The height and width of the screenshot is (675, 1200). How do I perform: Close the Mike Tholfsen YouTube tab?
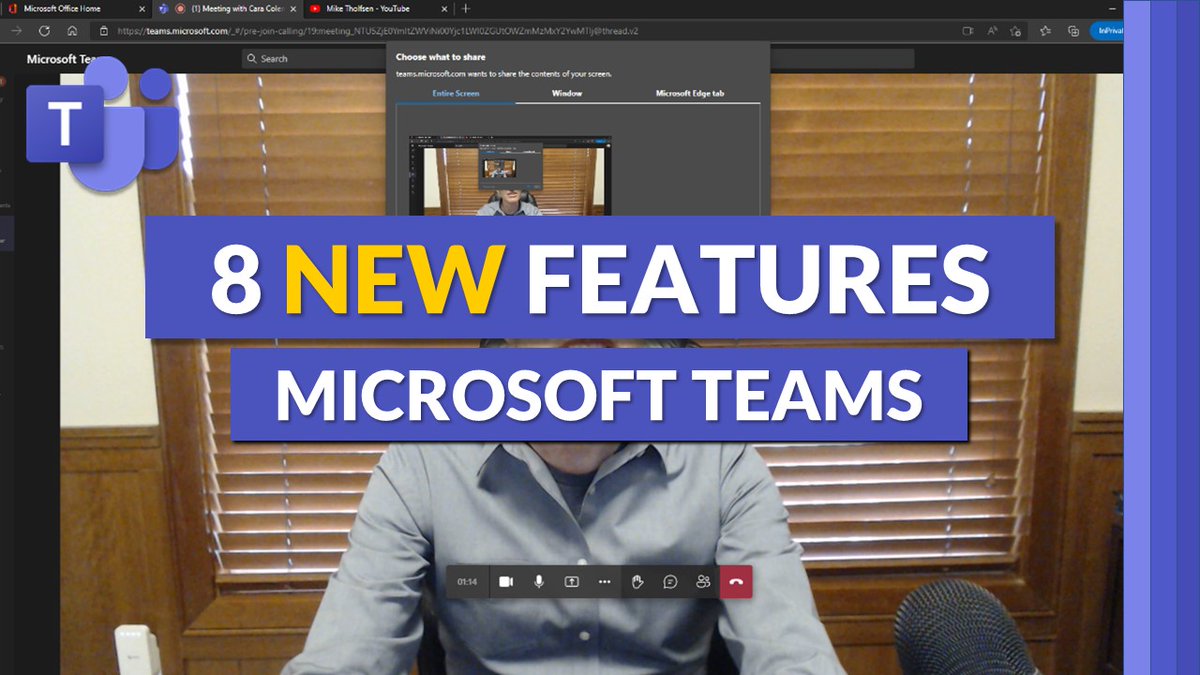442,8
